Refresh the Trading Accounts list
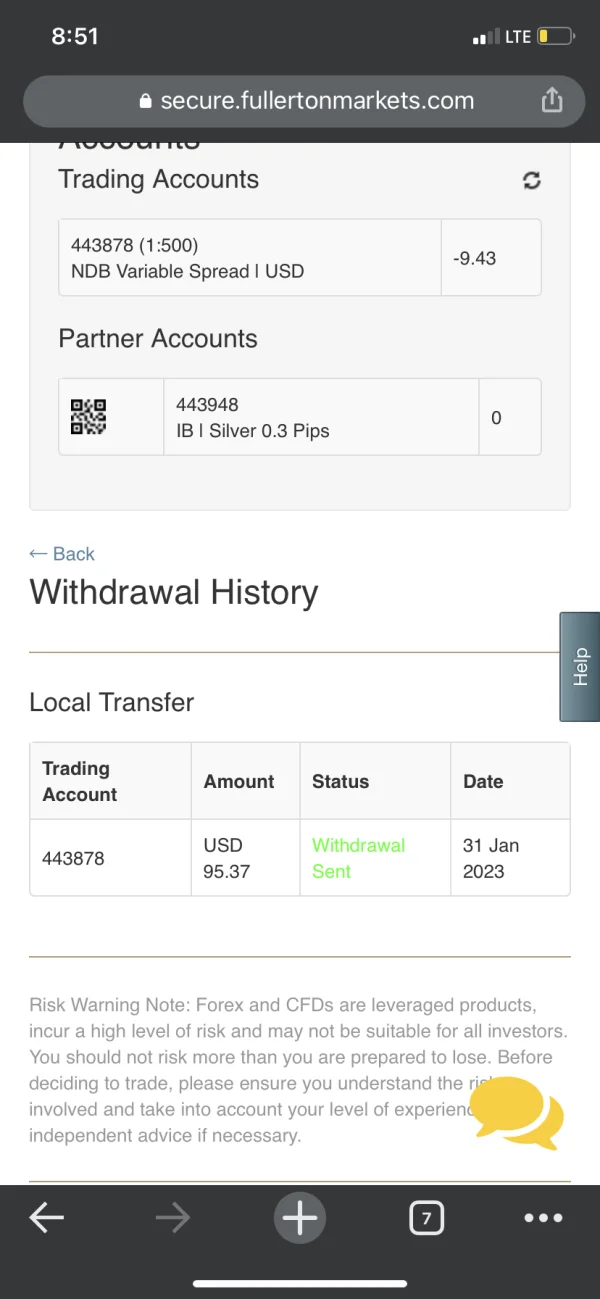The width and height of the screenshot is (600, 1299). [x=532, y=180]
